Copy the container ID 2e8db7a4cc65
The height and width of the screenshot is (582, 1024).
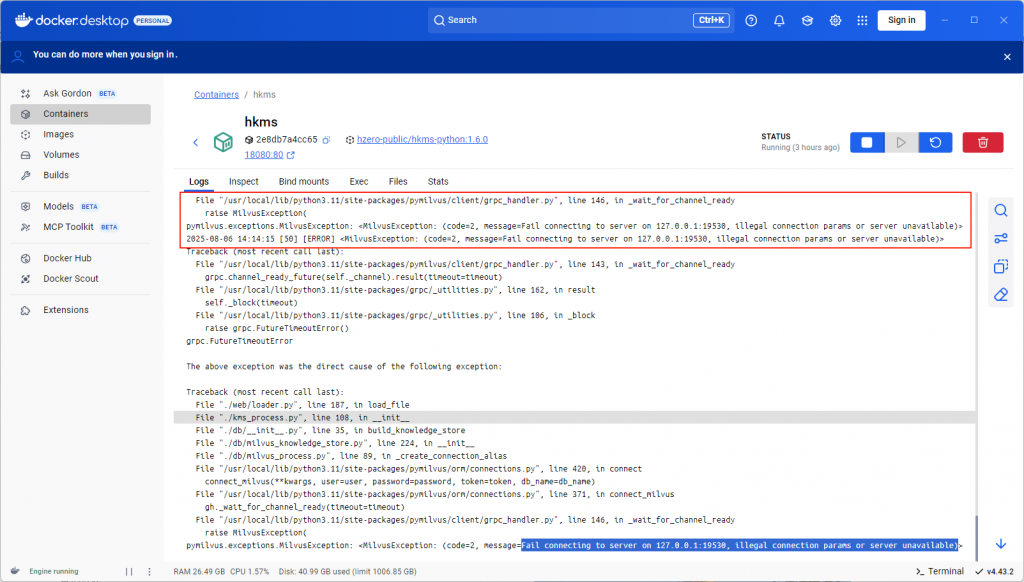[x=327, y=140]
